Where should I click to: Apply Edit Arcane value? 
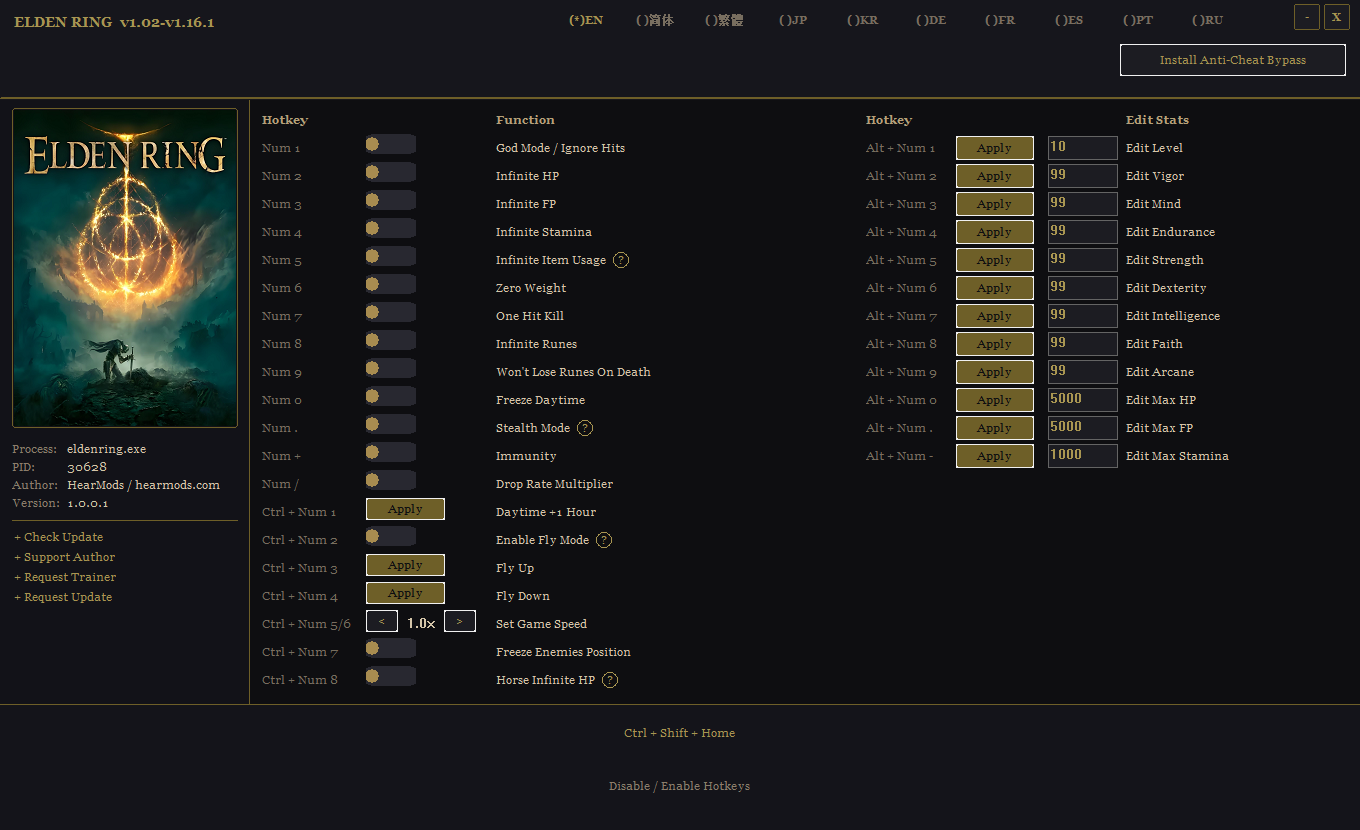995,372
